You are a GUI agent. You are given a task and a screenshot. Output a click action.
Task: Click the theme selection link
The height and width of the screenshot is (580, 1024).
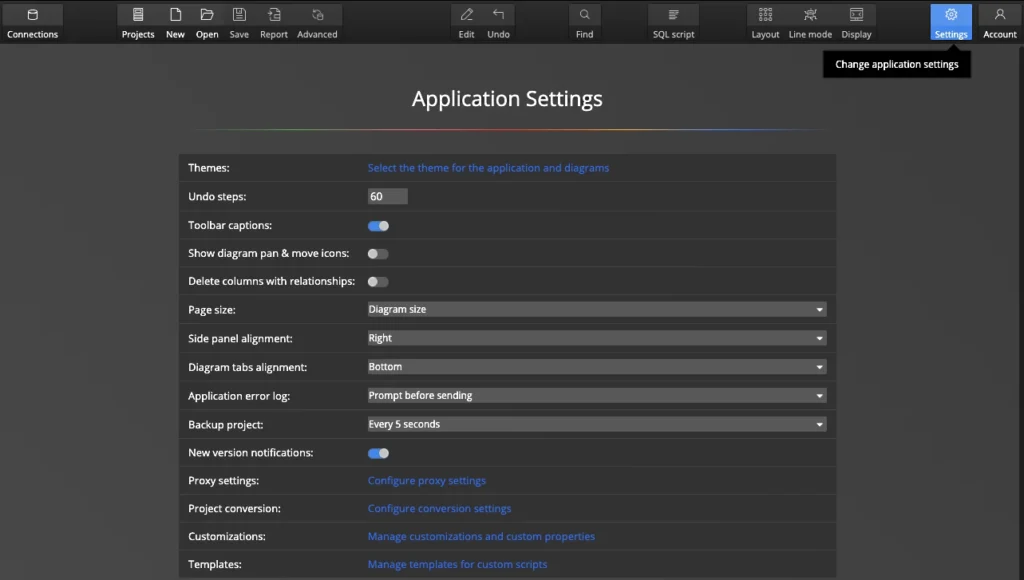tap(488, 168)
